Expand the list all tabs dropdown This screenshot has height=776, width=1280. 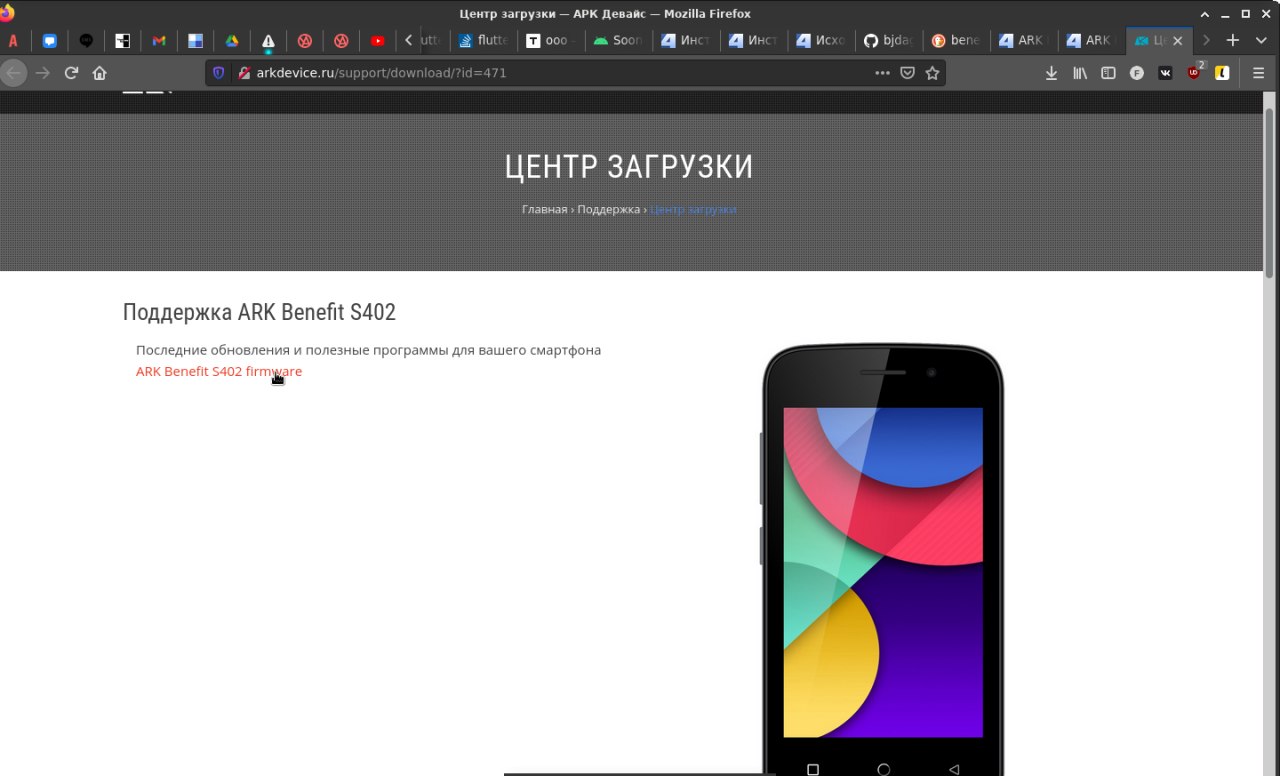[x=1261, y=41]
